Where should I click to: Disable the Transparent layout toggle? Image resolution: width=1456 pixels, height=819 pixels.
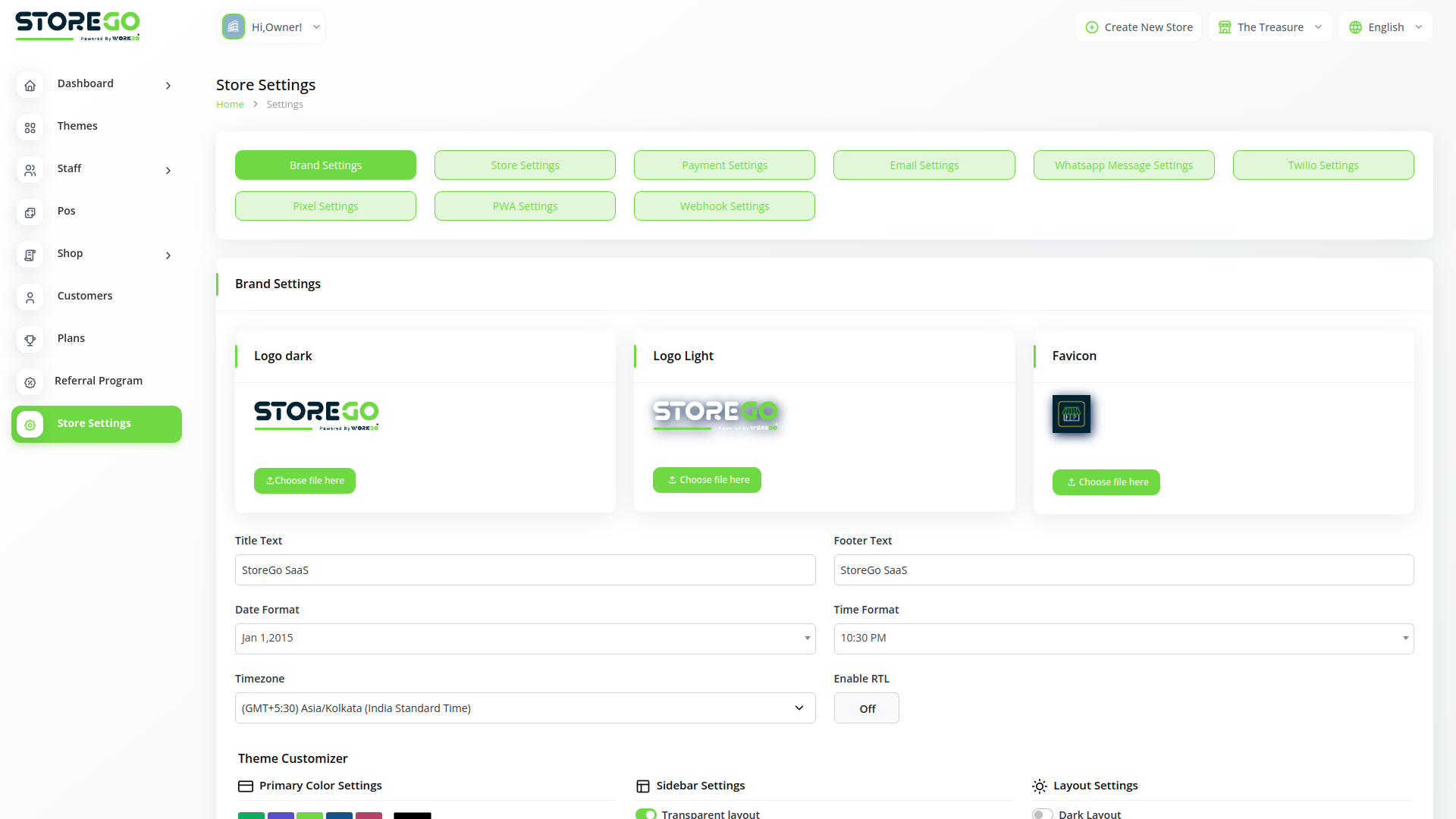click(x=645, y=813)
